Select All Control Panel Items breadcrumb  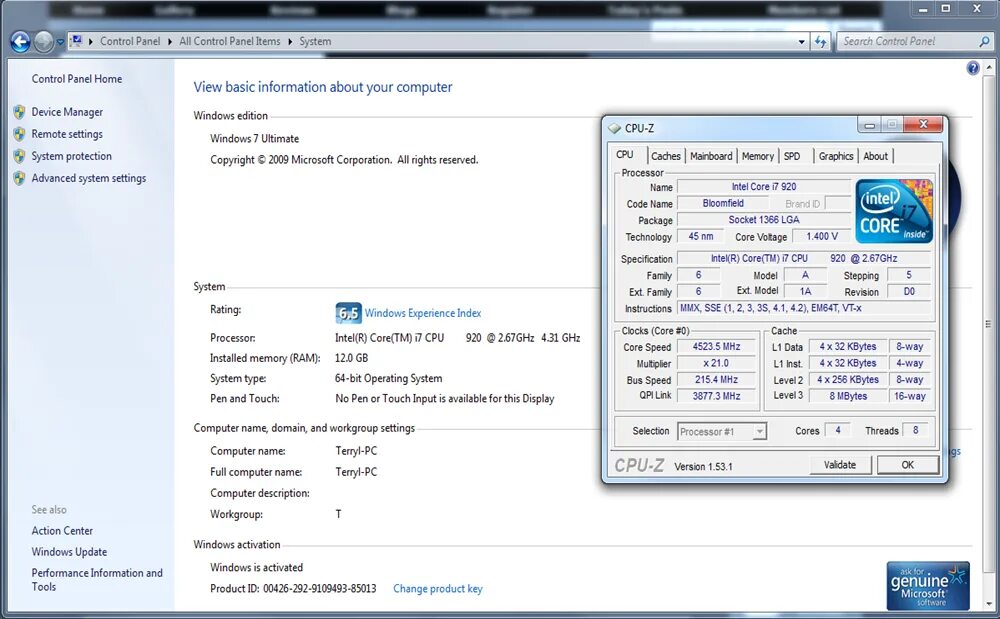(230, 41)
